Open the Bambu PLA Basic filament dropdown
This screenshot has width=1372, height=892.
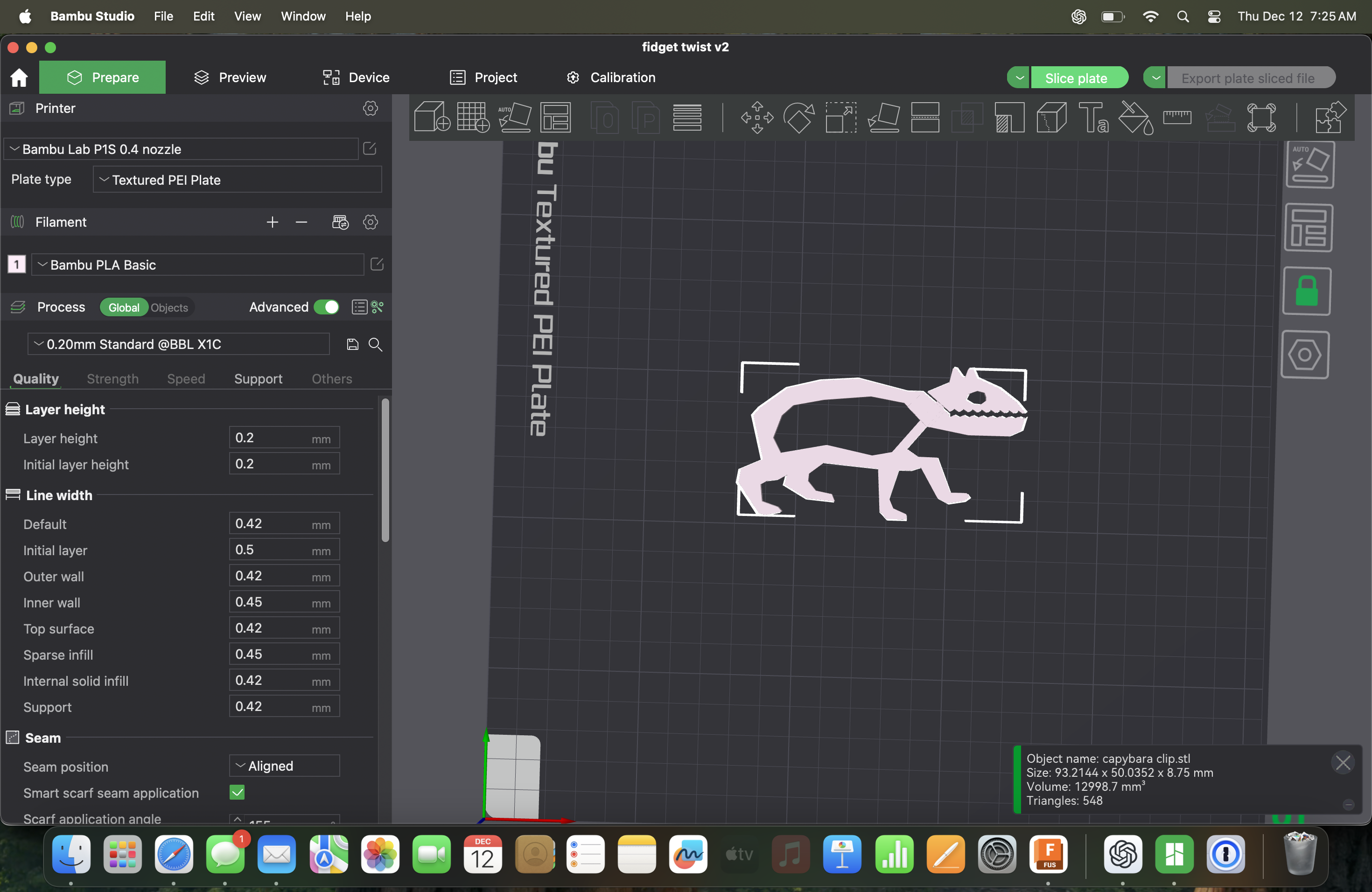198,265
